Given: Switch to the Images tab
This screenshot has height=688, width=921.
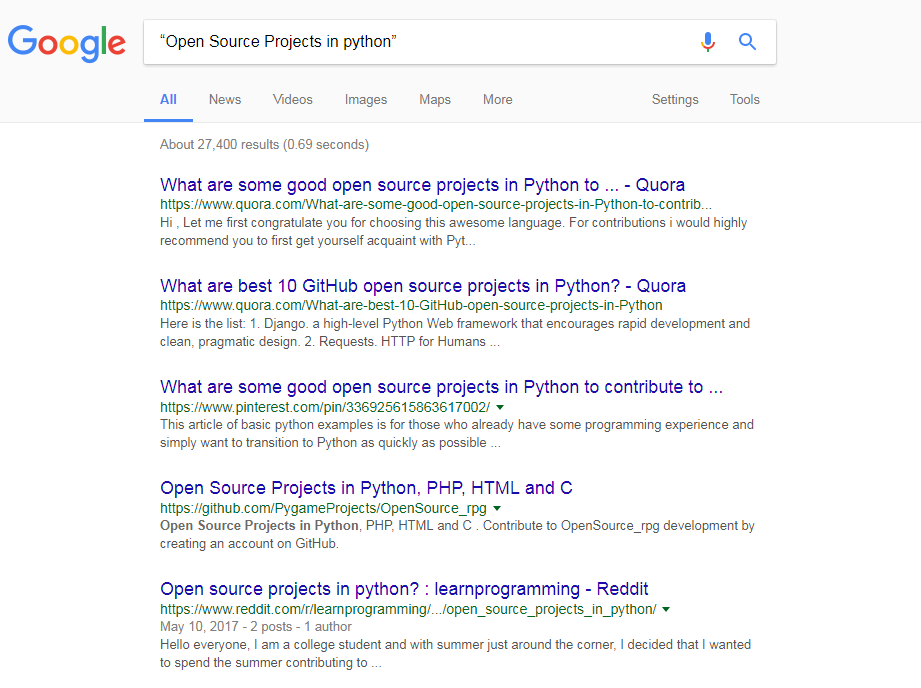Looking at the screenshot, I should pos(365,100).
